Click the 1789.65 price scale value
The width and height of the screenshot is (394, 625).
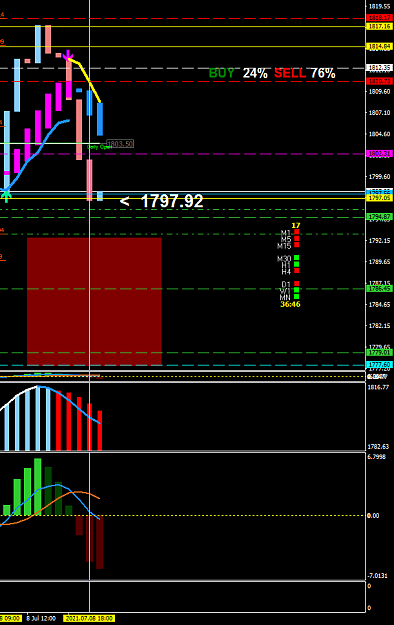379,262
